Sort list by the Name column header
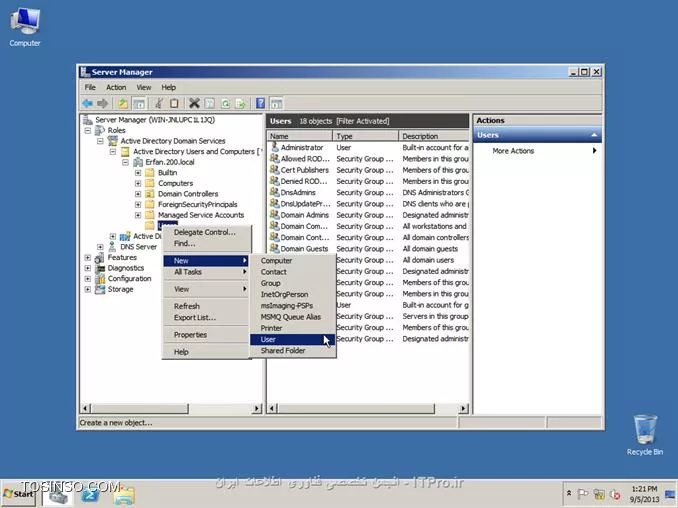Screen dimensions: 678x508 300,136
